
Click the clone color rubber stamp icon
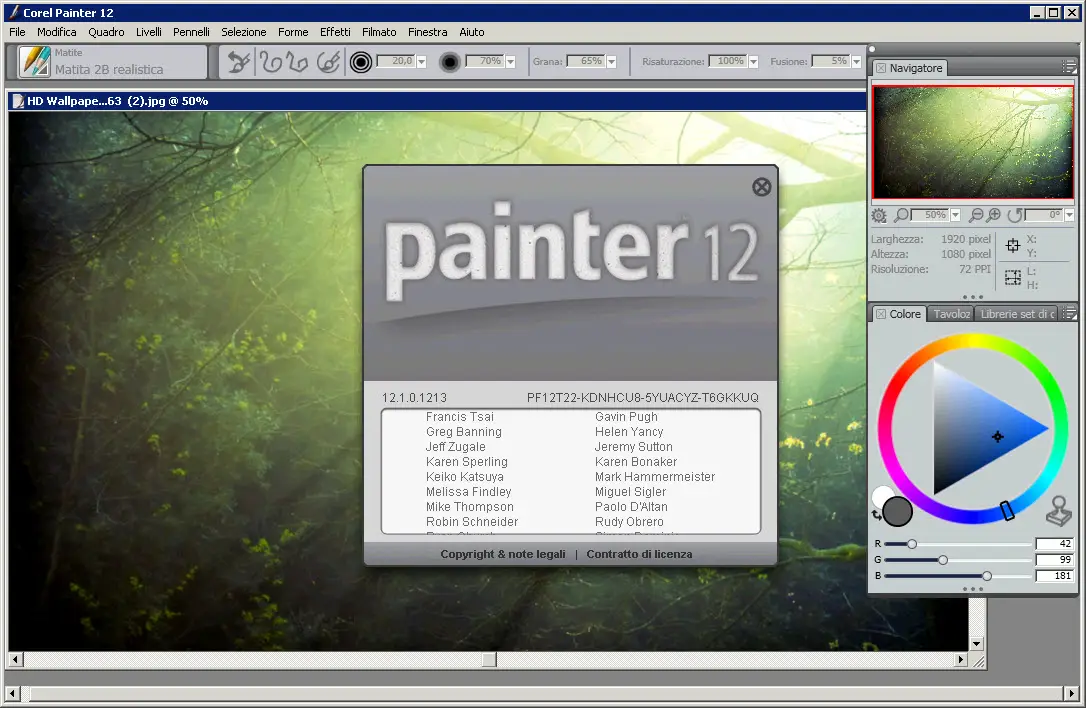(1059, 511)
